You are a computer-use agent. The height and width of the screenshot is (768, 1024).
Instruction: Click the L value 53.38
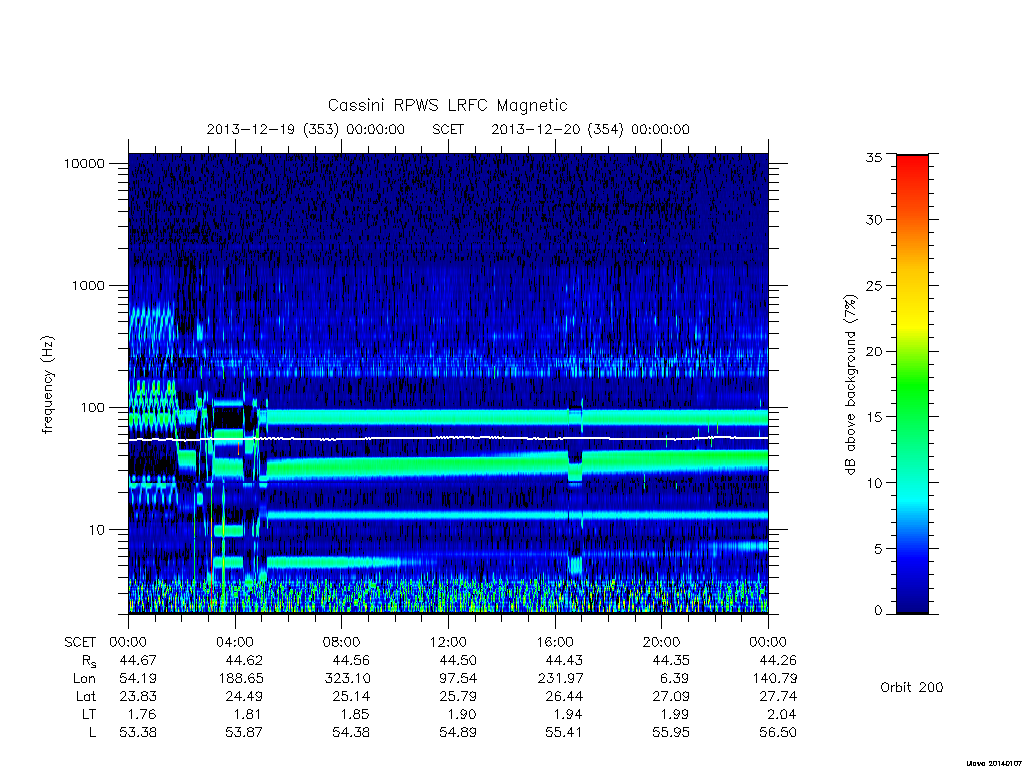coord(138,733)
